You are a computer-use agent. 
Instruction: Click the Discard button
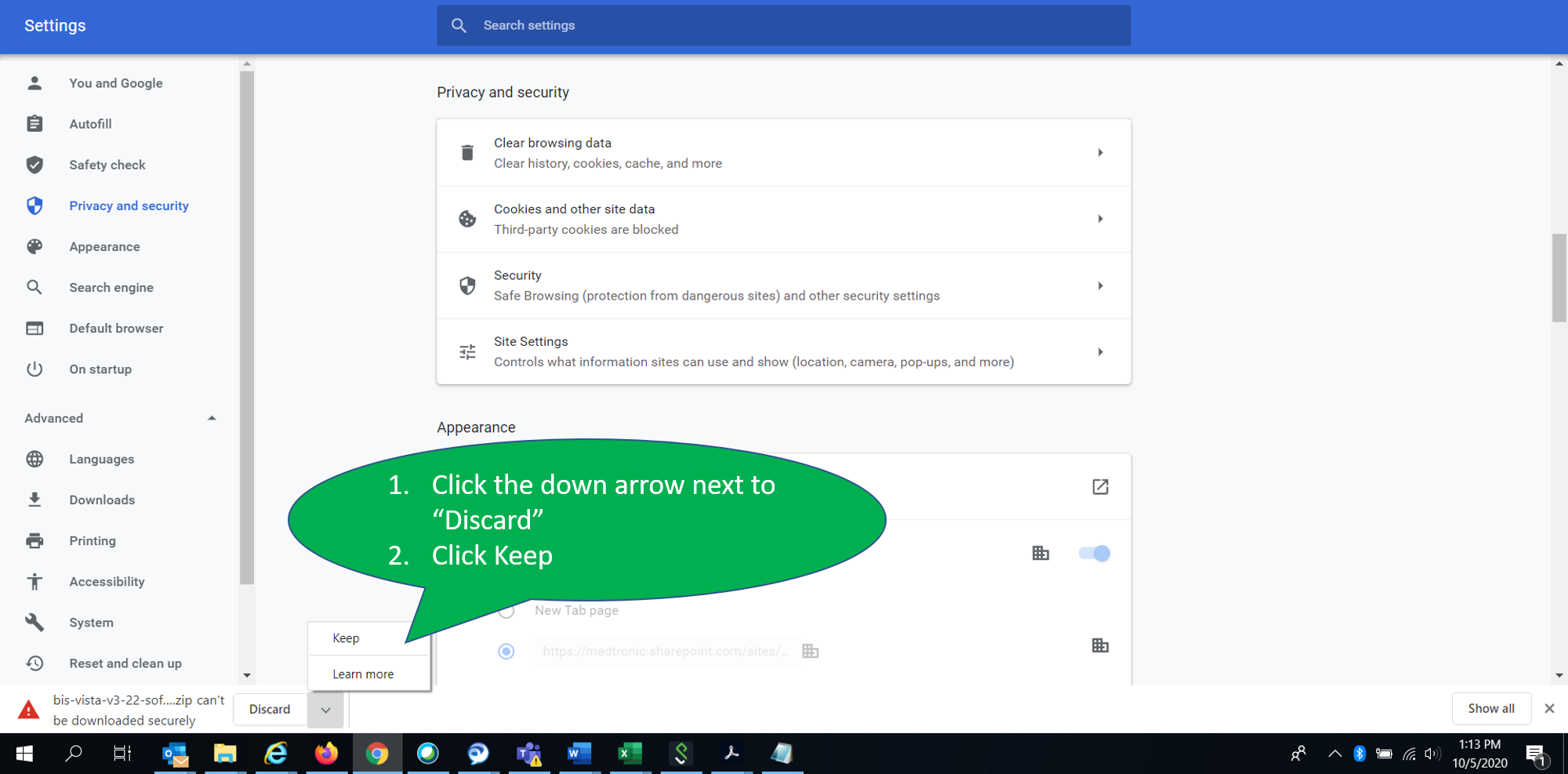click(x=270, y=709)
